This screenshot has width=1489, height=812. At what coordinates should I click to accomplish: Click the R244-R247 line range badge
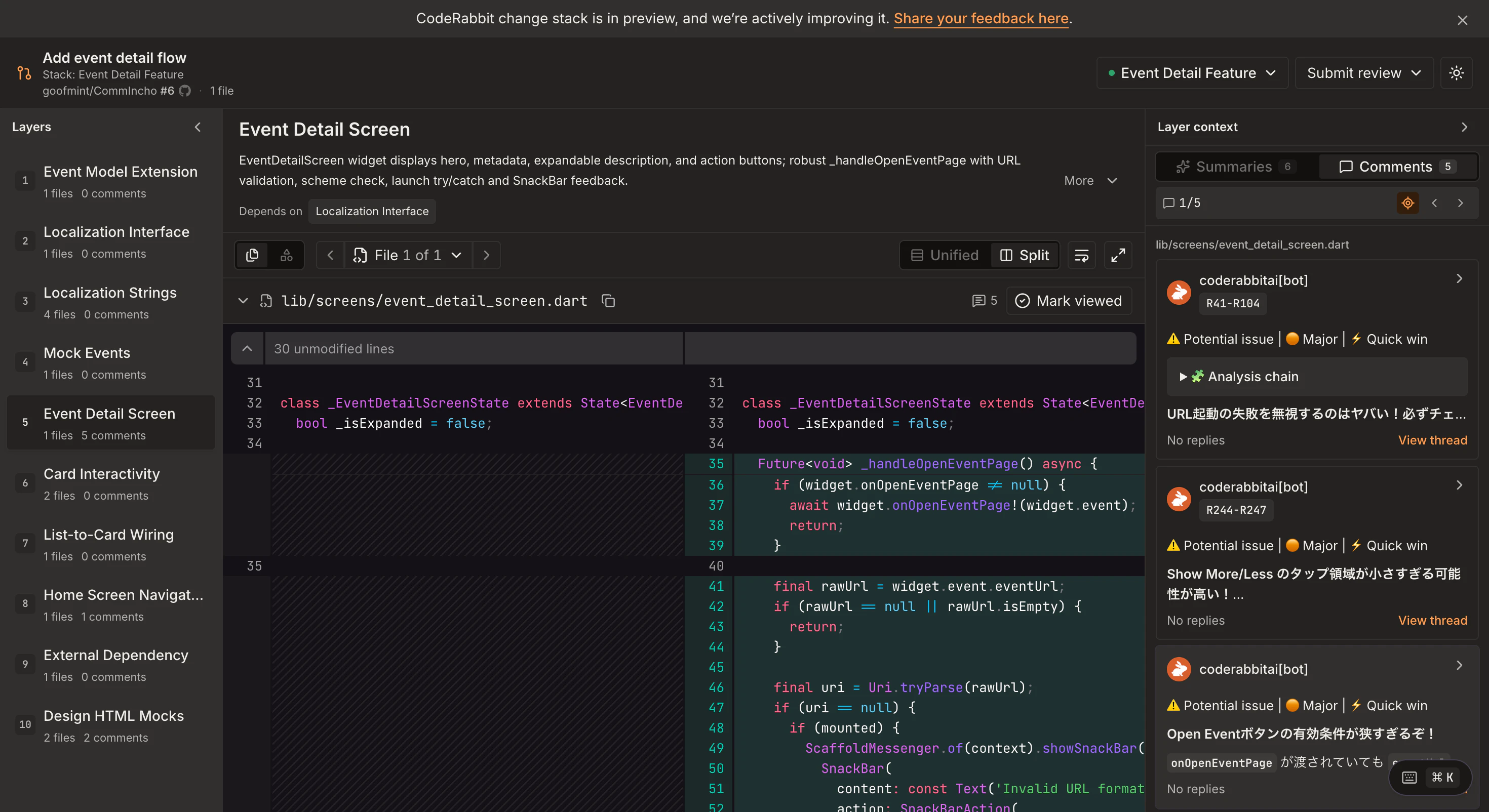click(x=1236, y=510)
